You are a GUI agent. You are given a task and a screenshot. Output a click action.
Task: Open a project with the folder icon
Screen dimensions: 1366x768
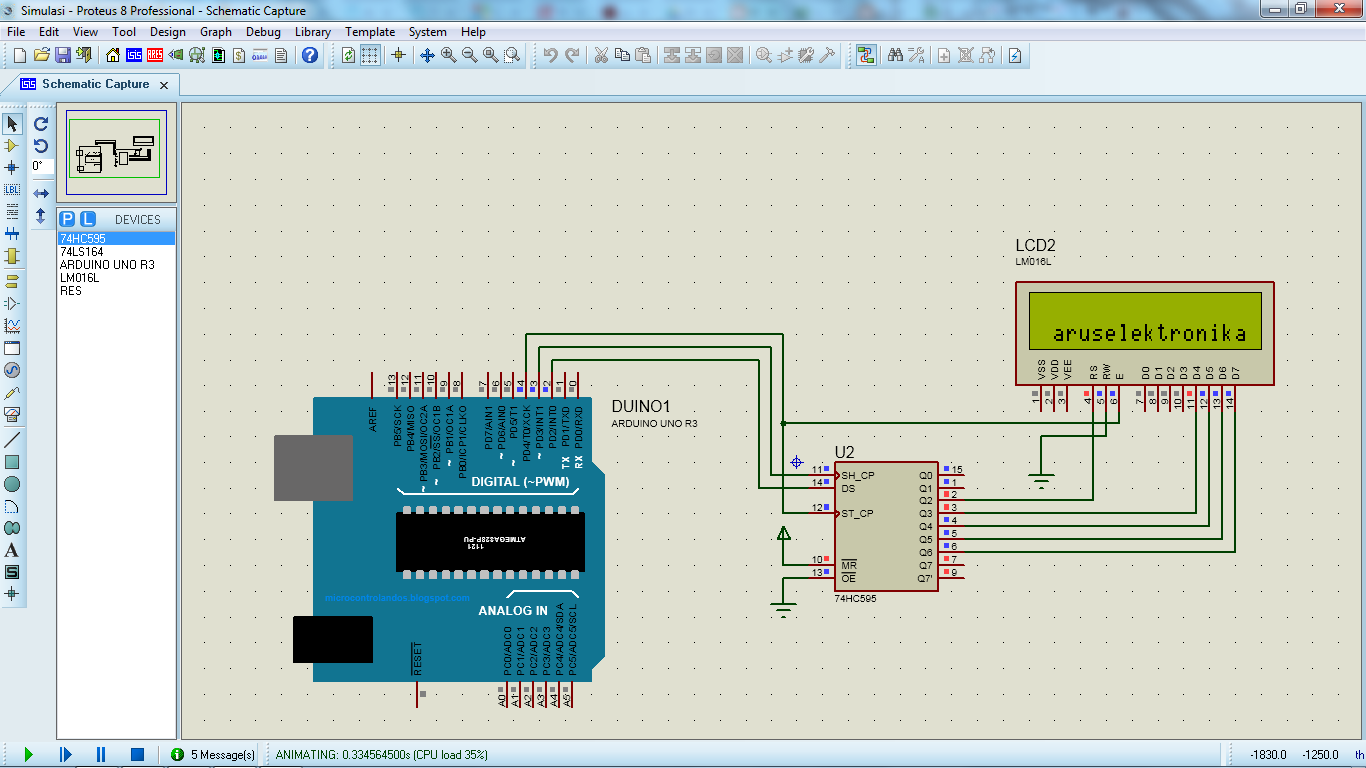pyautogui.click(x=42, y=55)
